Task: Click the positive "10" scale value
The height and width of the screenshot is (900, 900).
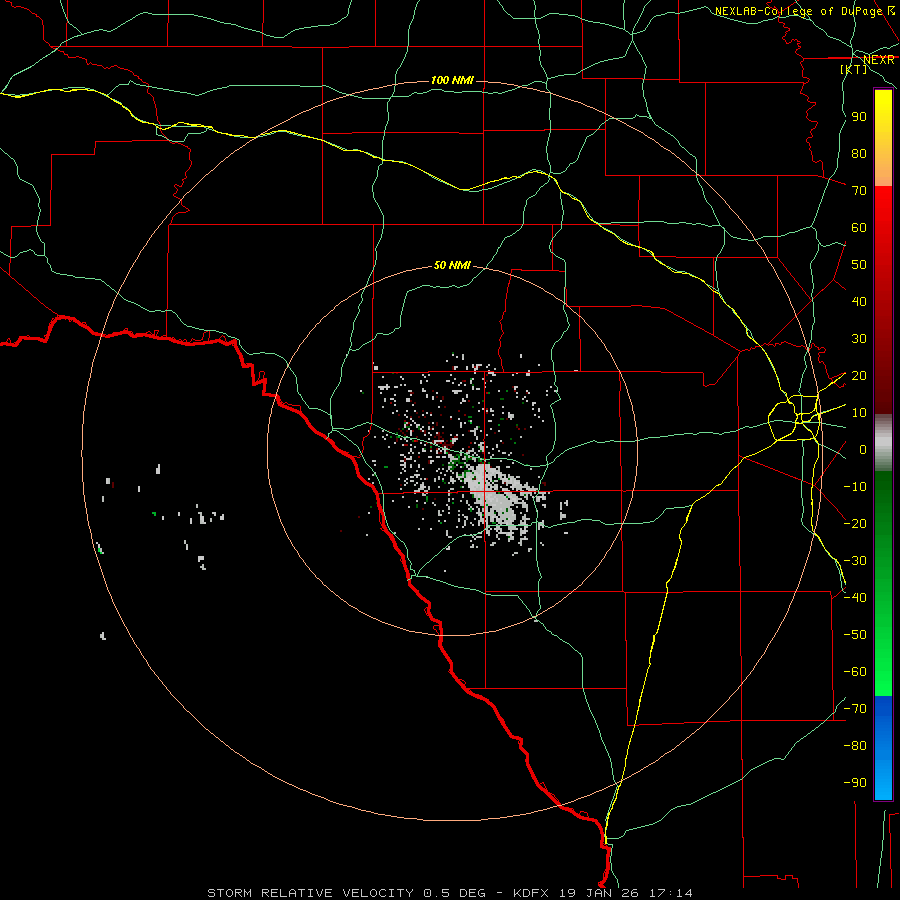Action: (x=859, y=413)
